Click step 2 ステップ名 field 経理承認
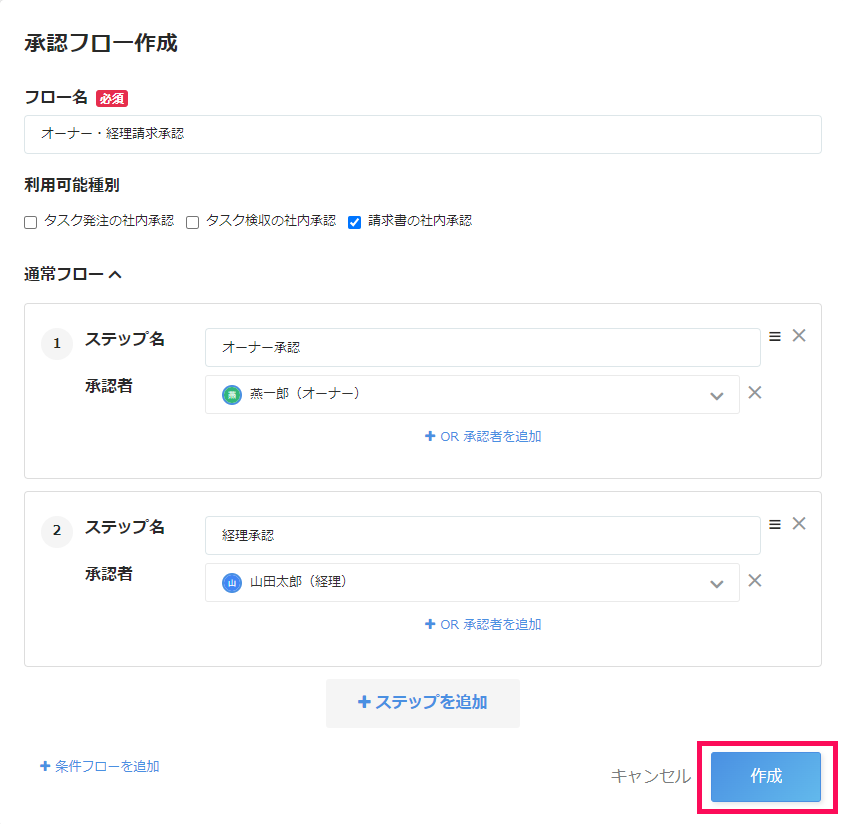Viewport: 843px width, 824px height. tap(482, 536)
